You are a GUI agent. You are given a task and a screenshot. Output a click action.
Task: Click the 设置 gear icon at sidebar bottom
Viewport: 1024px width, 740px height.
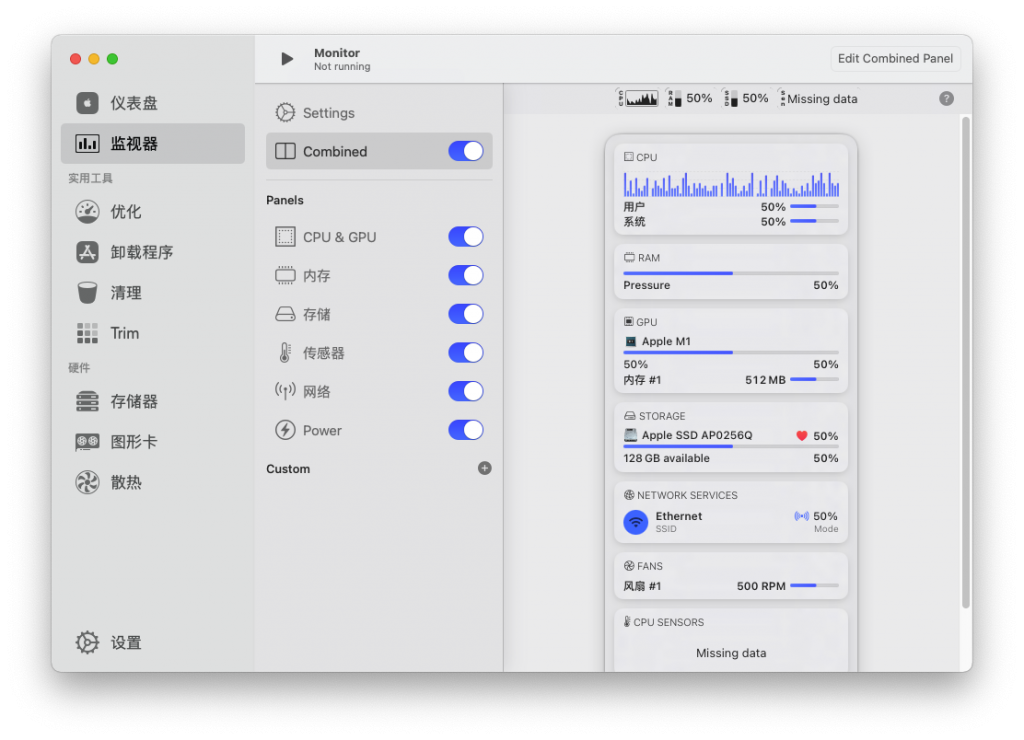(x=87, y=643)
